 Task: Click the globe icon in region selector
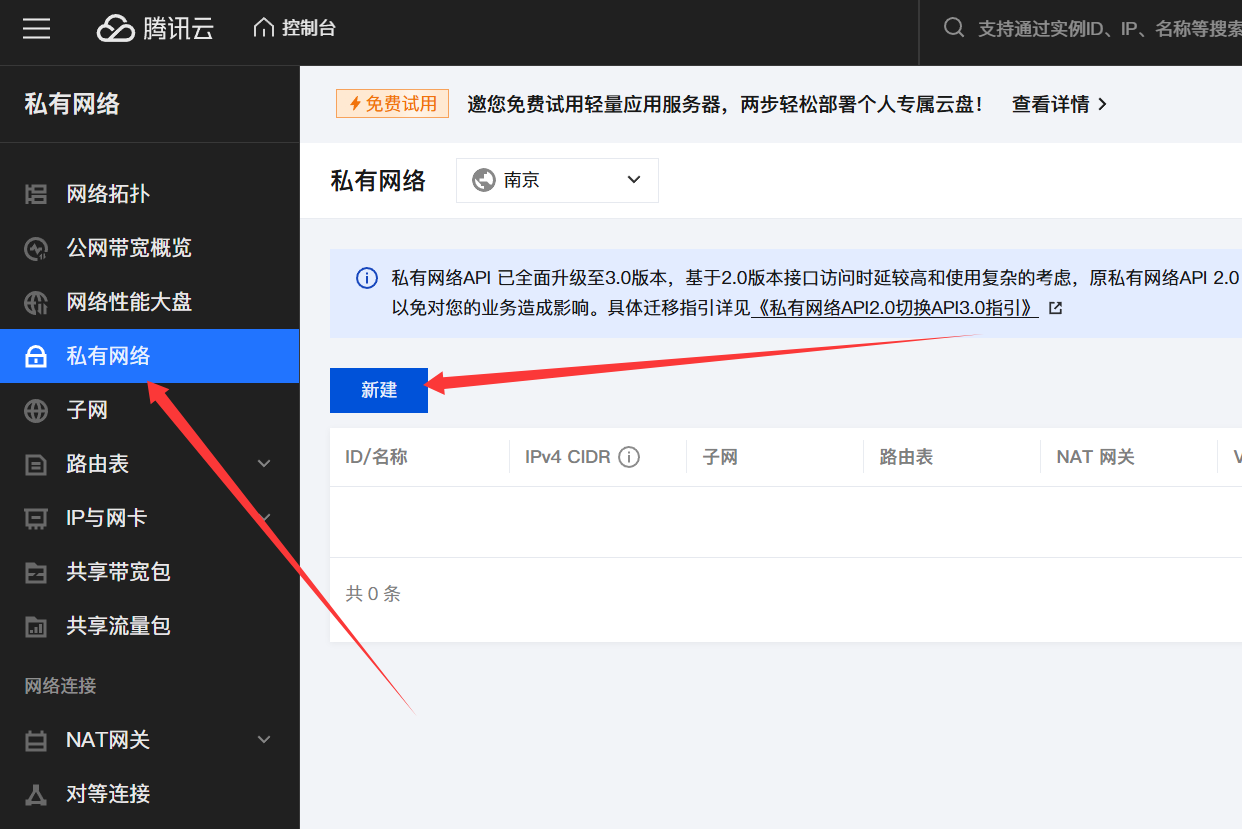pos(484,180)
